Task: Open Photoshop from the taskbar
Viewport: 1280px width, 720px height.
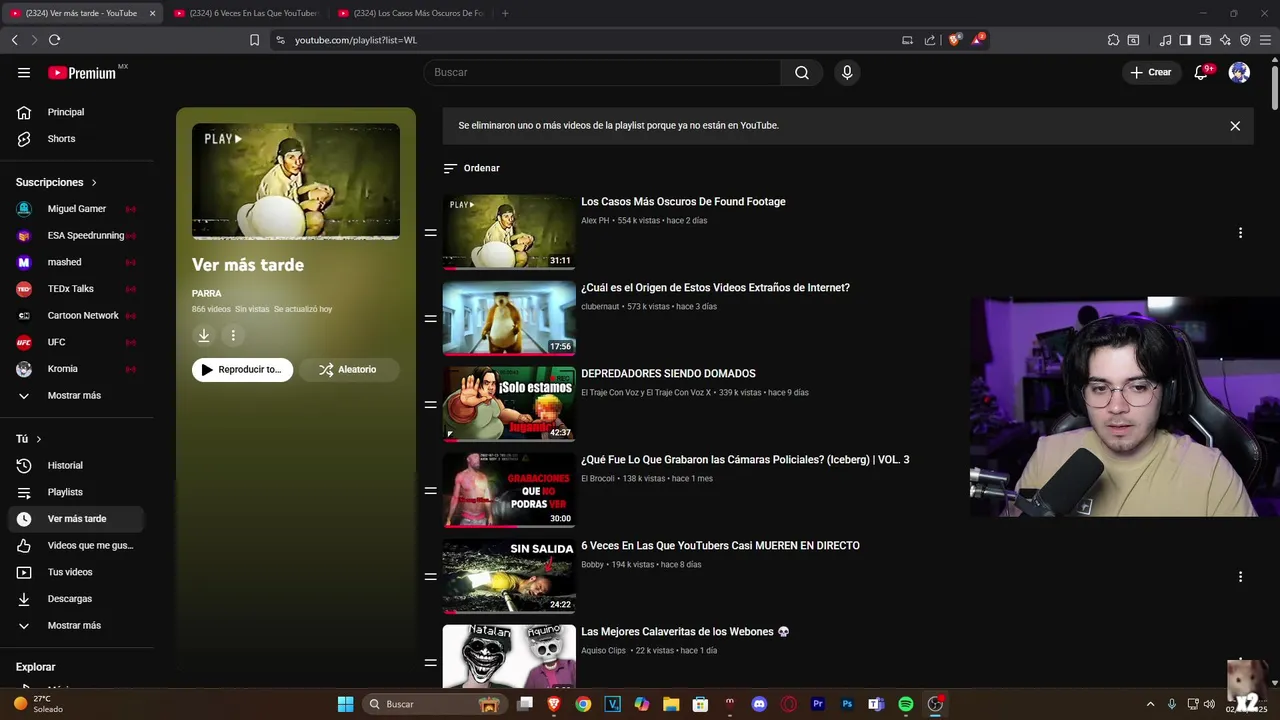Action: click(x=847, y=704)
